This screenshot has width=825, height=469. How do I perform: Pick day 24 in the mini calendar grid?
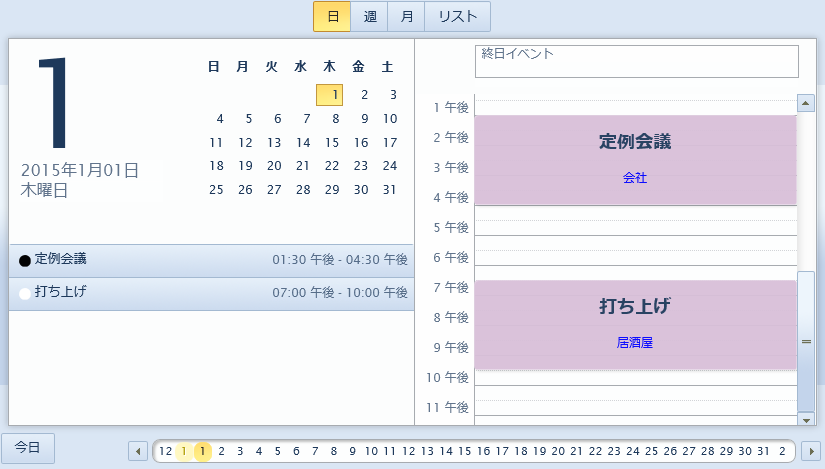pyautogui.click(x=390, y=166)
